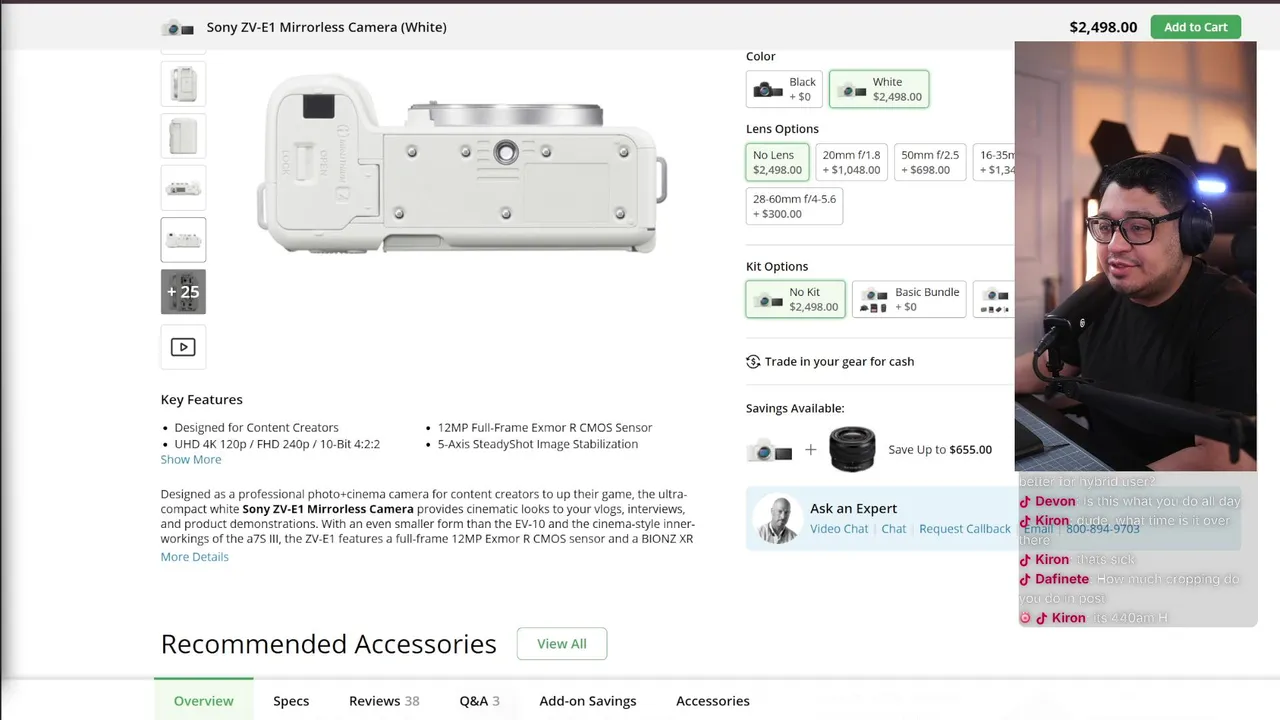Expand the description with More Details
This screenshot has width=1280, height=720.
[x=195, y=557]
